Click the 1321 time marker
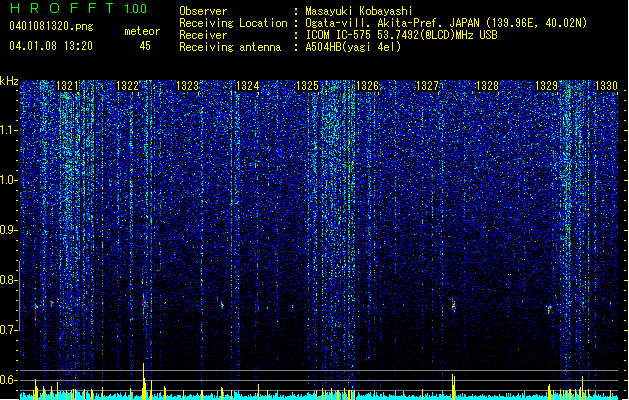 [67, 86]
